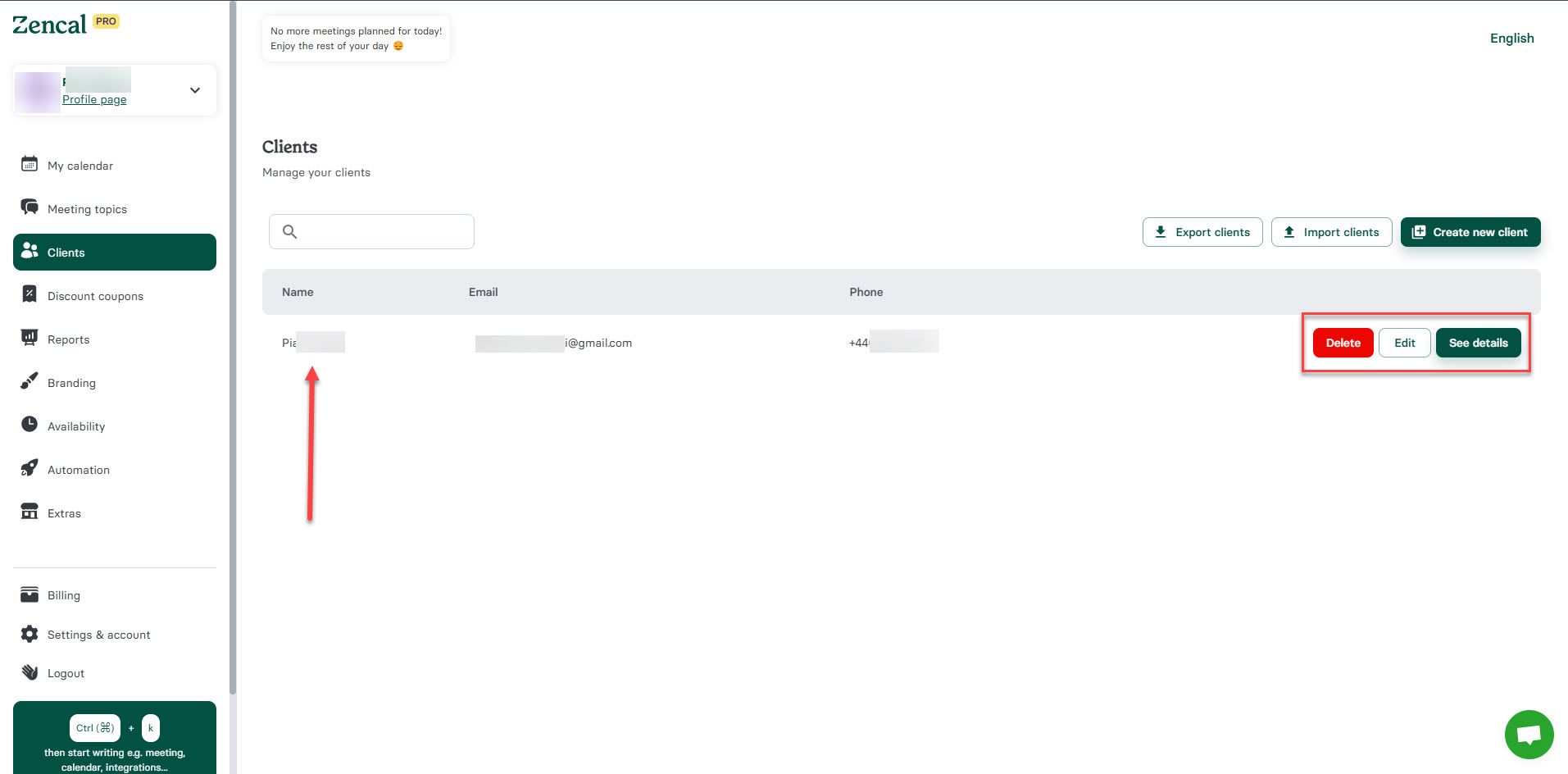Open Billing from the sidebar
The height and width of the screenshot is (774, 1568).
(63, 594)
